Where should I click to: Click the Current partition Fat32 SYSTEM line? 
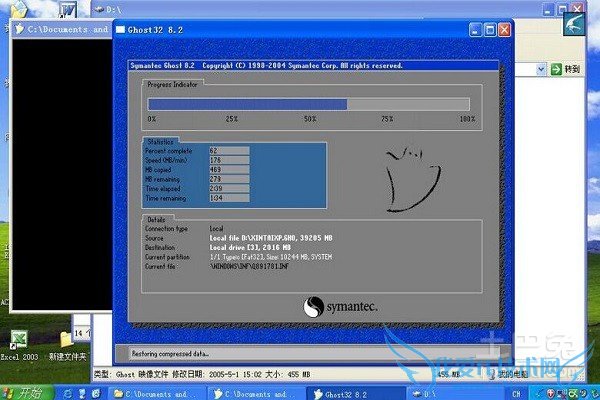point(271,257)
